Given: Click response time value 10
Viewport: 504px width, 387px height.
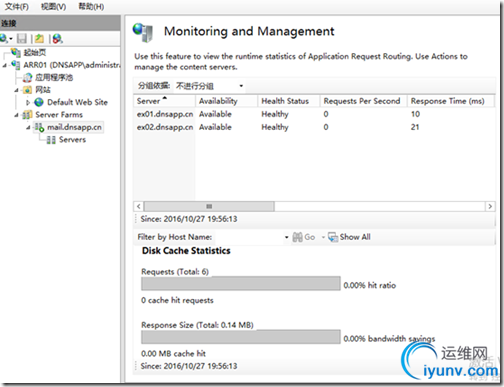Looking at the screenshot, I should coord(415,114).
